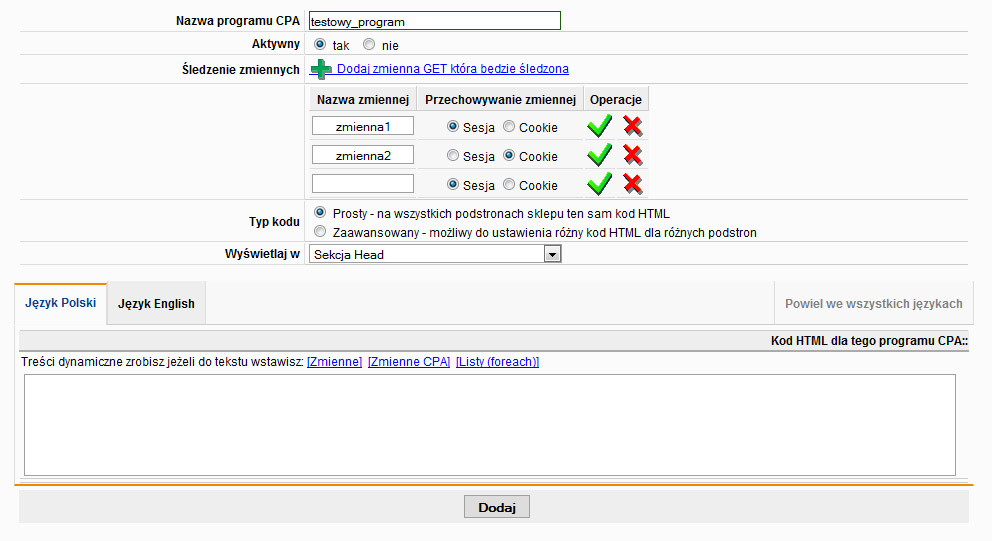Click the green plus add-variable icon
992x541 pixels.
(320, 69)
